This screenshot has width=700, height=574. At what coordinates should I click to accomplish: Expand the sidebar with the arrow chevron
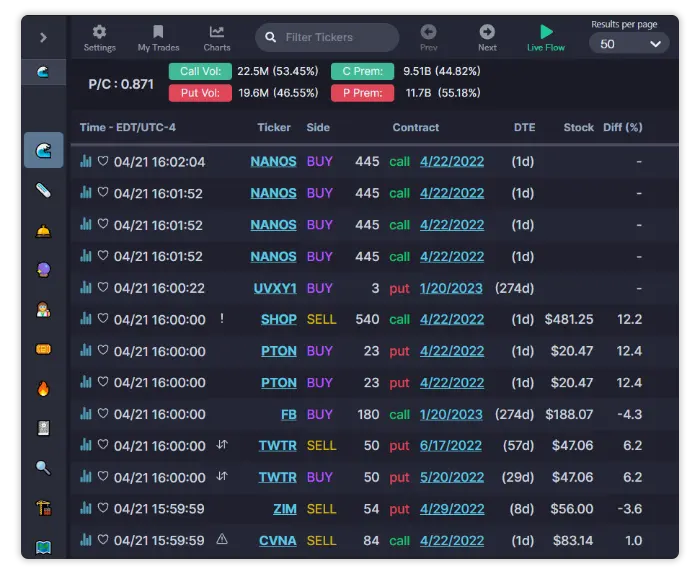tap(43, 37)
